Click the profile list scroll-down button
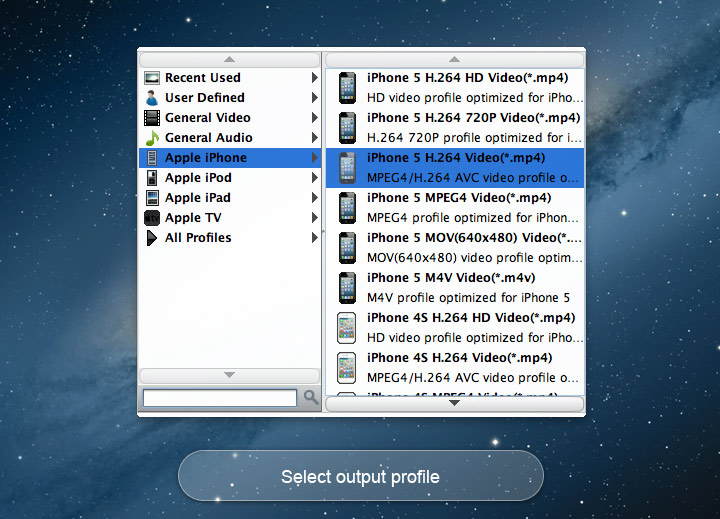The width and height of the screenshot is (720, 519). pyautogui.click(x=455, y=404)
